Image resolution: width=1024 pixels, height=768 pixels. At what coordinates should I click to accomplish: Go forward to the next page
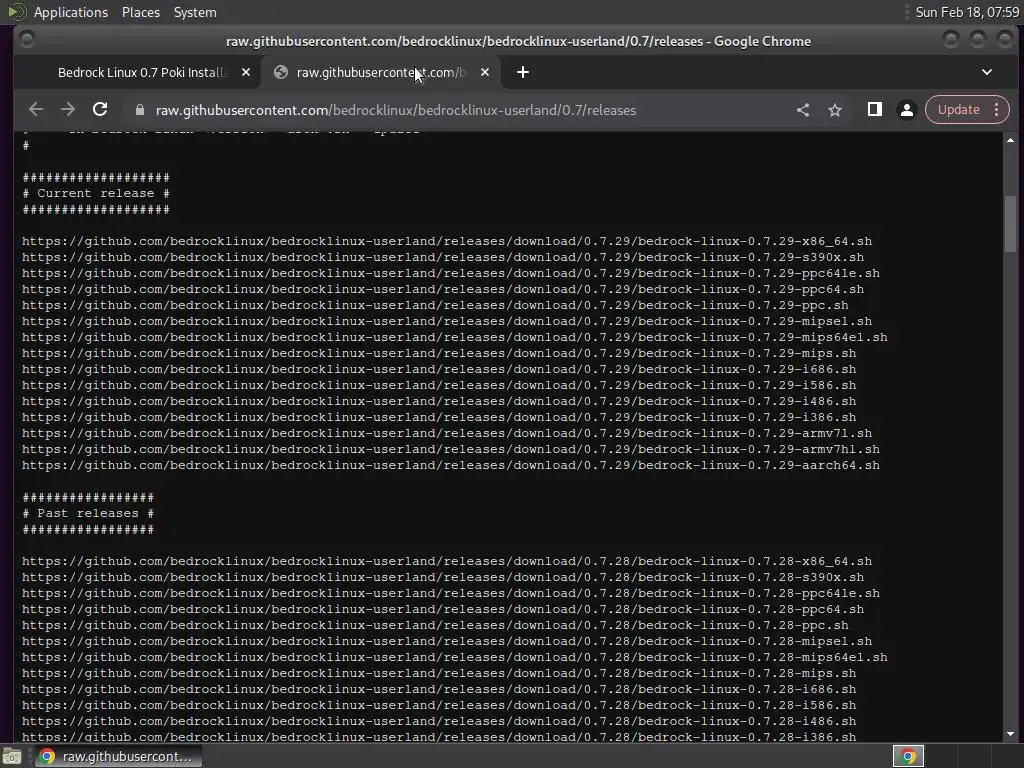[68, 110]
